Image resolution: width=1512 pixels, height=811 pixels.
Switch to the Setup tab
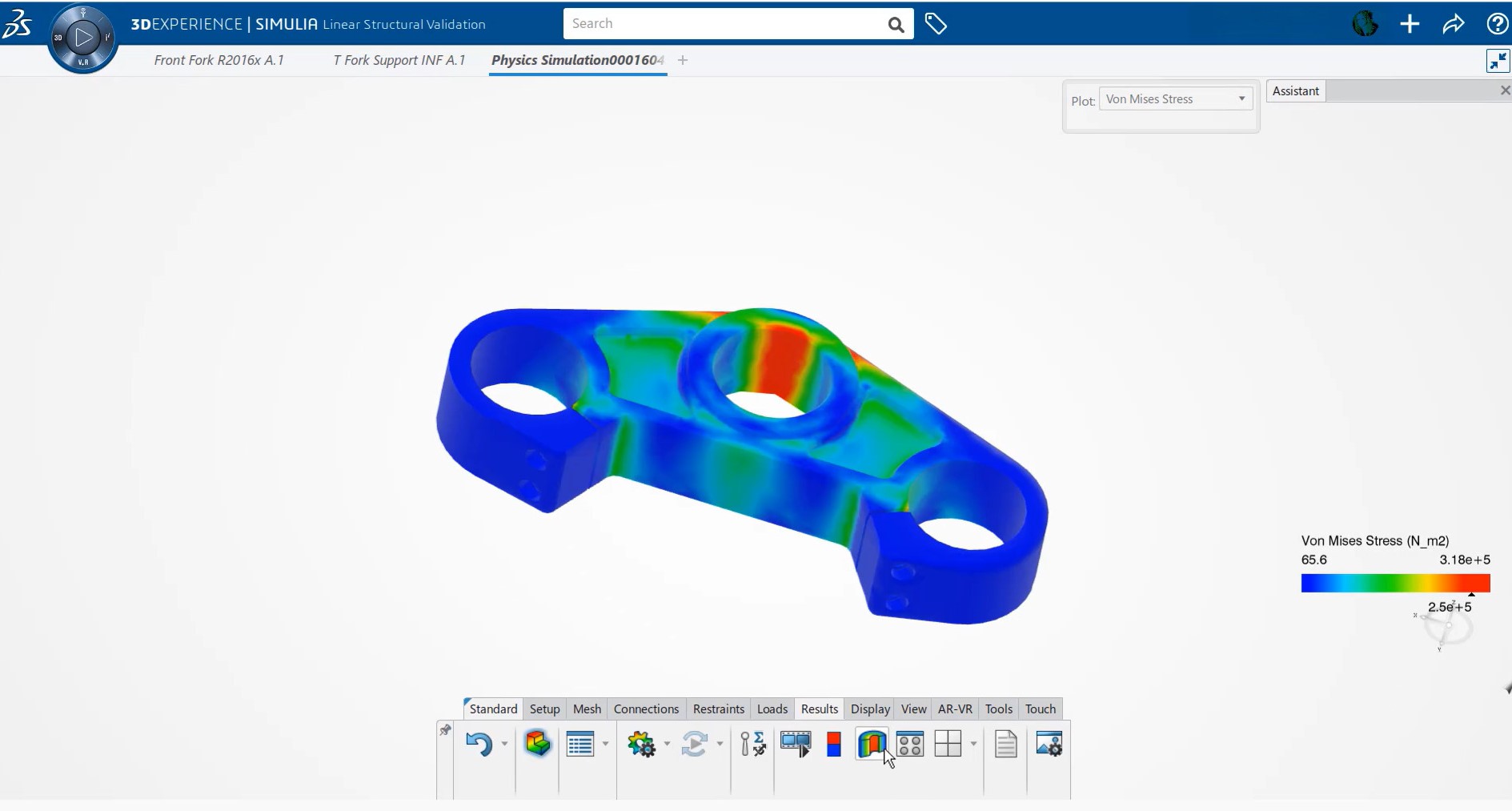(544, 709)
